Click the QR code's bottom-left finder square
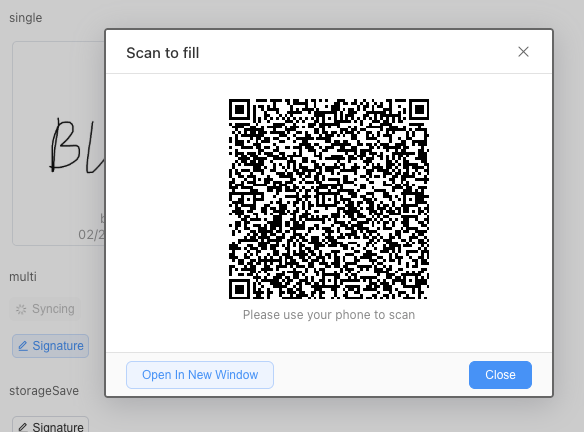 coord(239,289)
